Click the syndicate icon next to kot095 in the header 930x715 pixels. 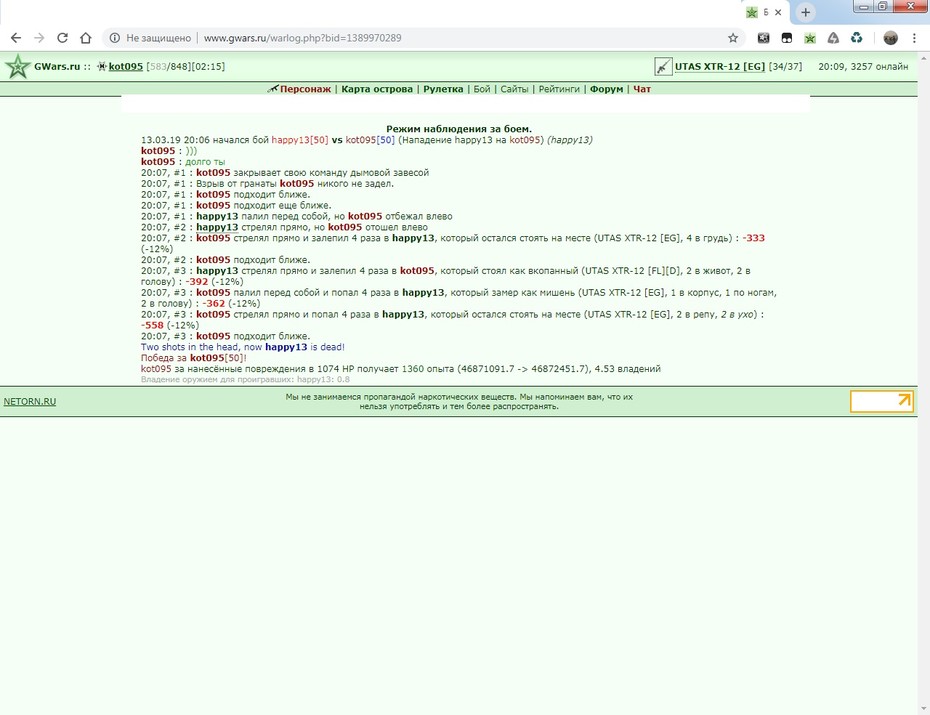click(x=101, y=66)
